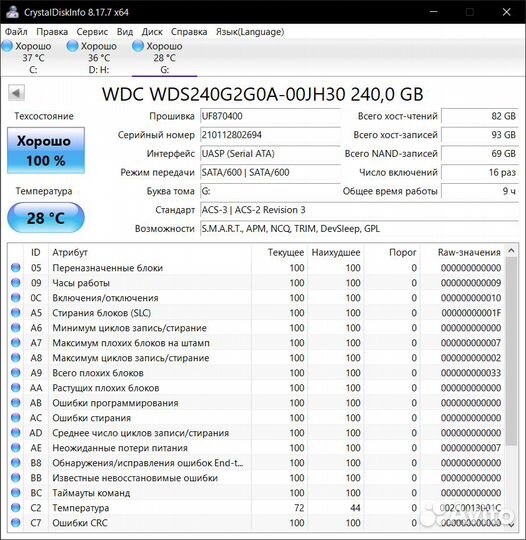Click status icon of row C7 Ошибки CRC

(x=16, y=523)
